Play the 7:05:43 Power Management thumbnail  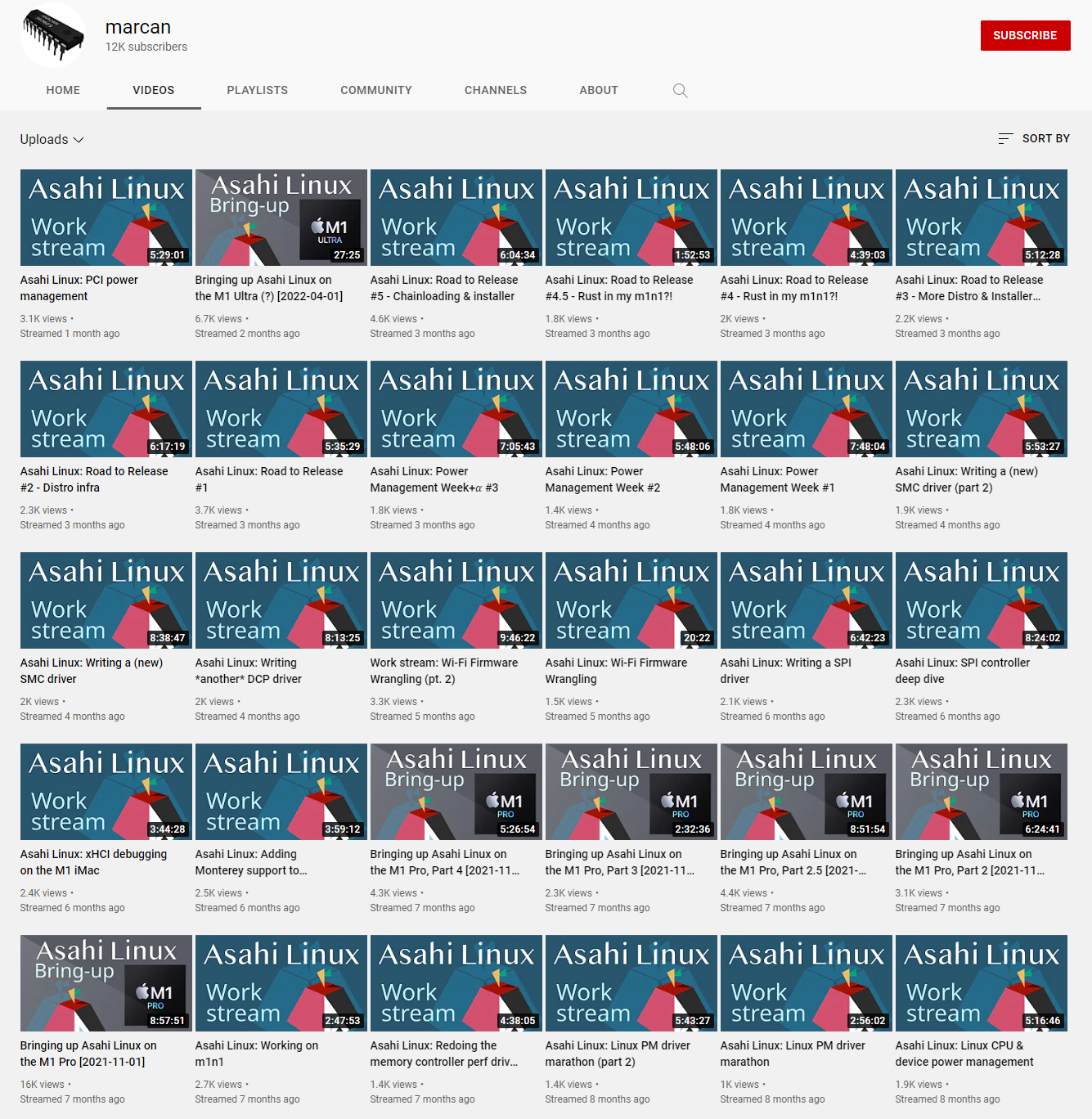[x=456, y=409]
